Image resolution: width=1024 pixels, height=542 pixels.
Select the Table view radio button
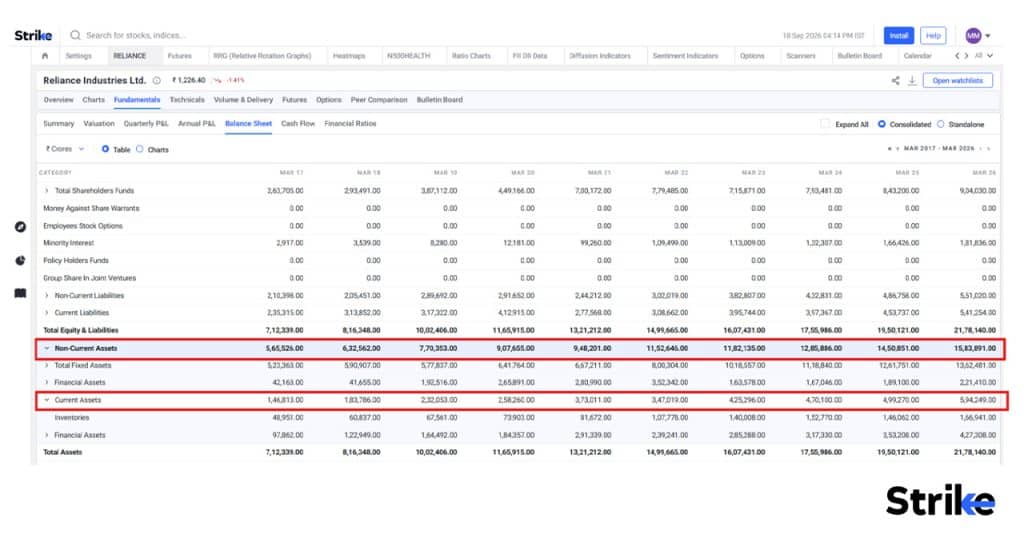coord(105,149)
